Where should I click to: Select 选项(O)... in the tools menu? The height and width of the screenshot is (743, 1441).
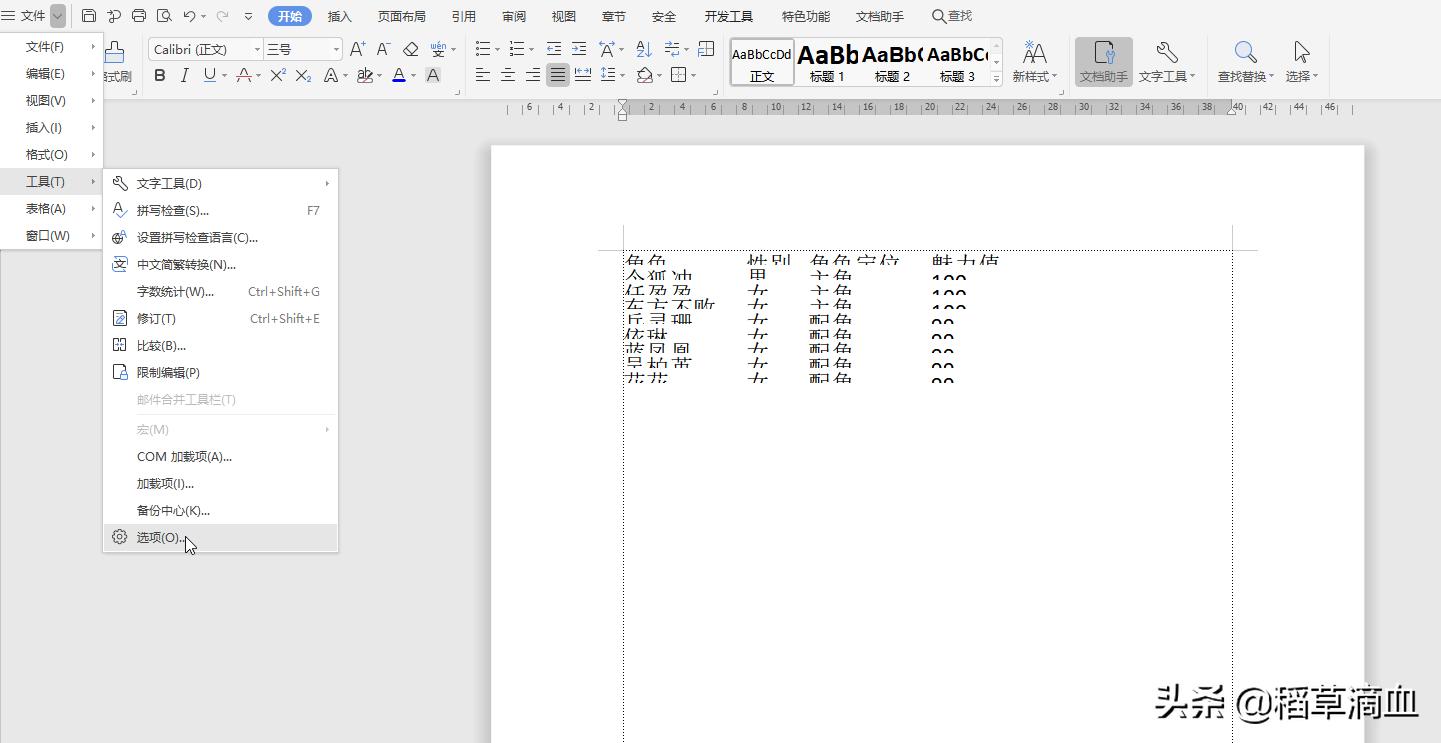pyautogui.click(x=160, y=537)
